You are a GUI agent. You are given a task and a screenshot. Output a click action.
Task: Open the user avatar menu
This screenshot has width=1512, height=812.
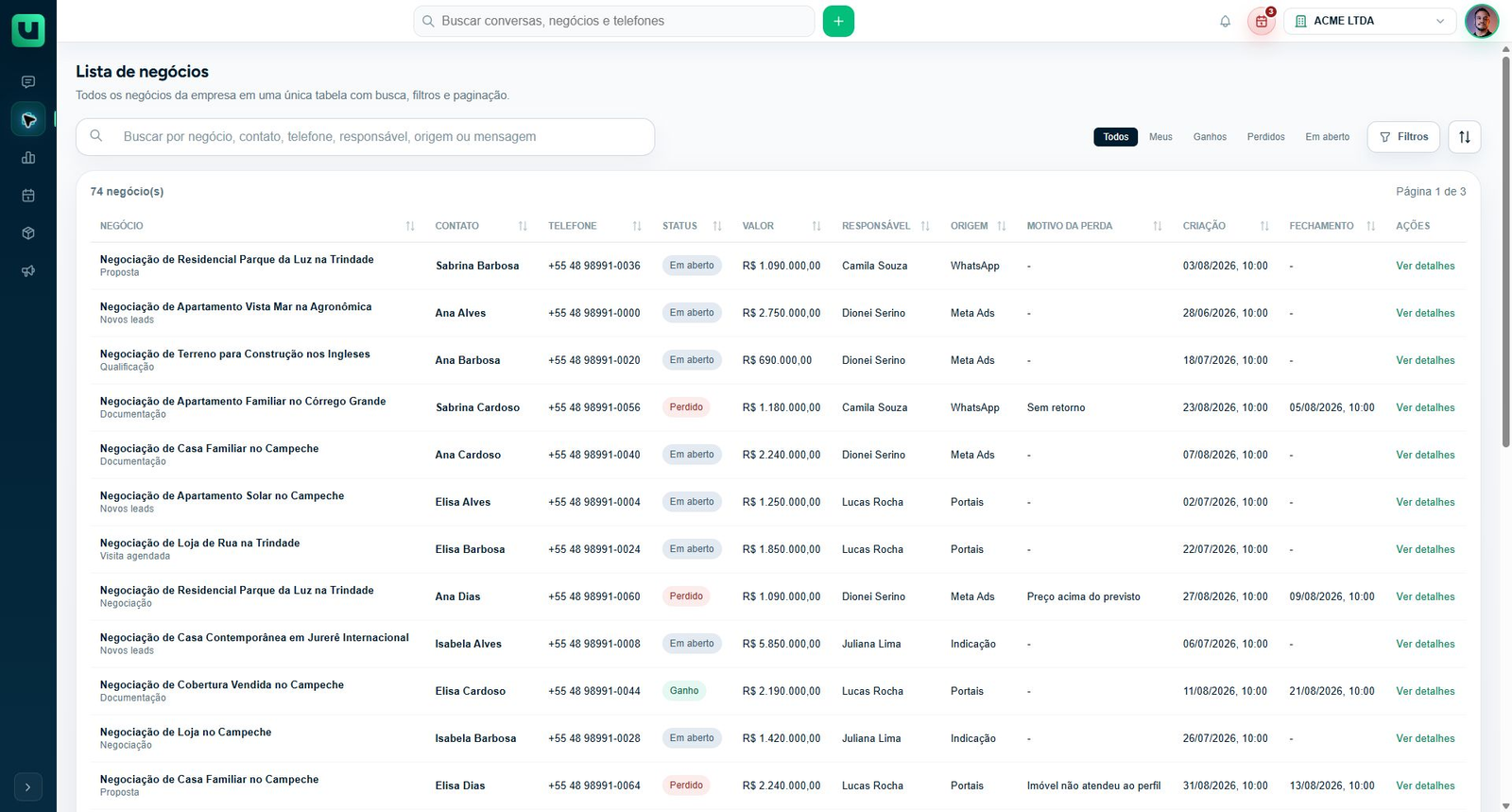click(1481, 21)
